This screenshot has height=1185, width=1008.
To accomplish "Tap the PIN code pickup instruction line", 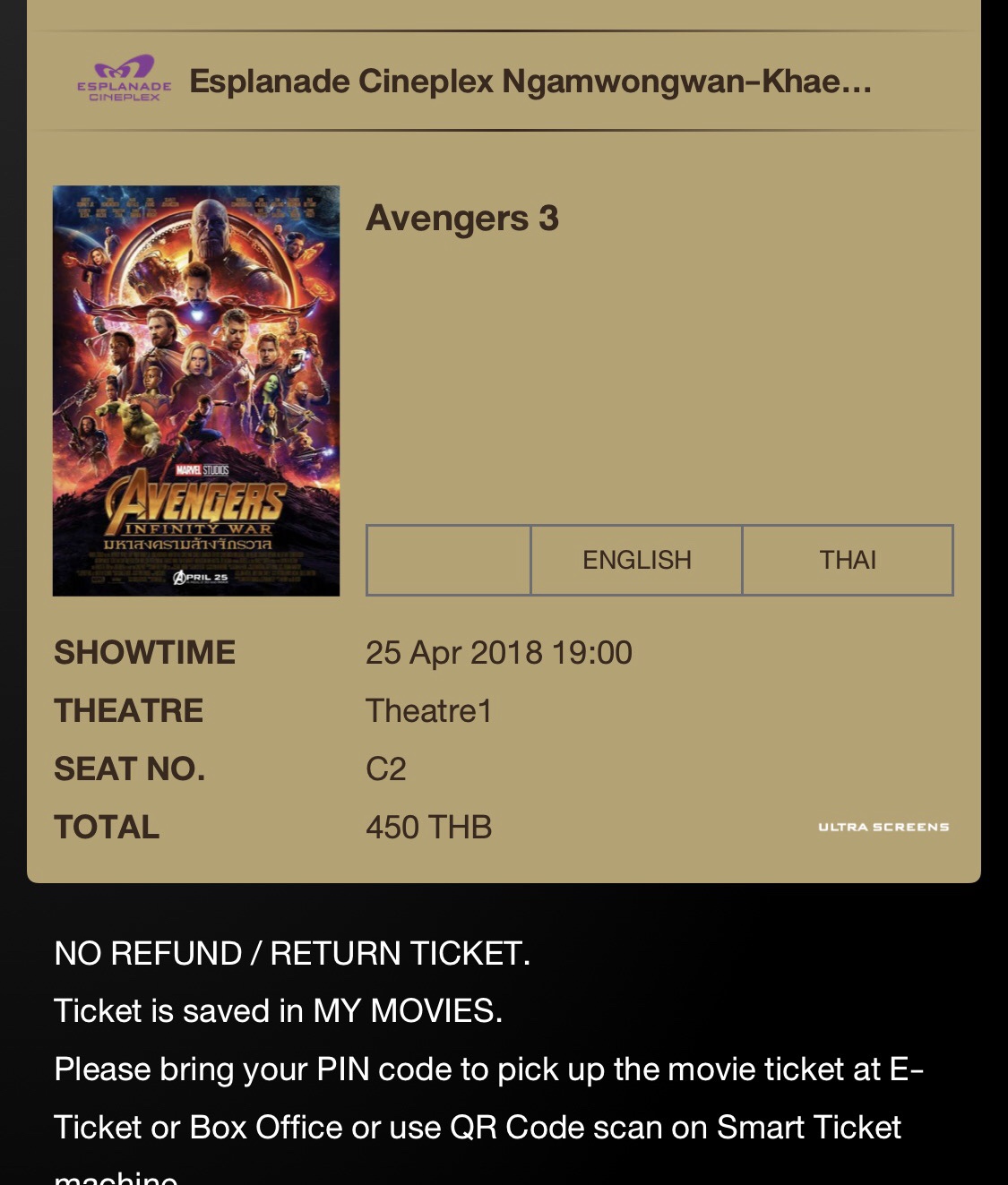I will coord(489,1069).
